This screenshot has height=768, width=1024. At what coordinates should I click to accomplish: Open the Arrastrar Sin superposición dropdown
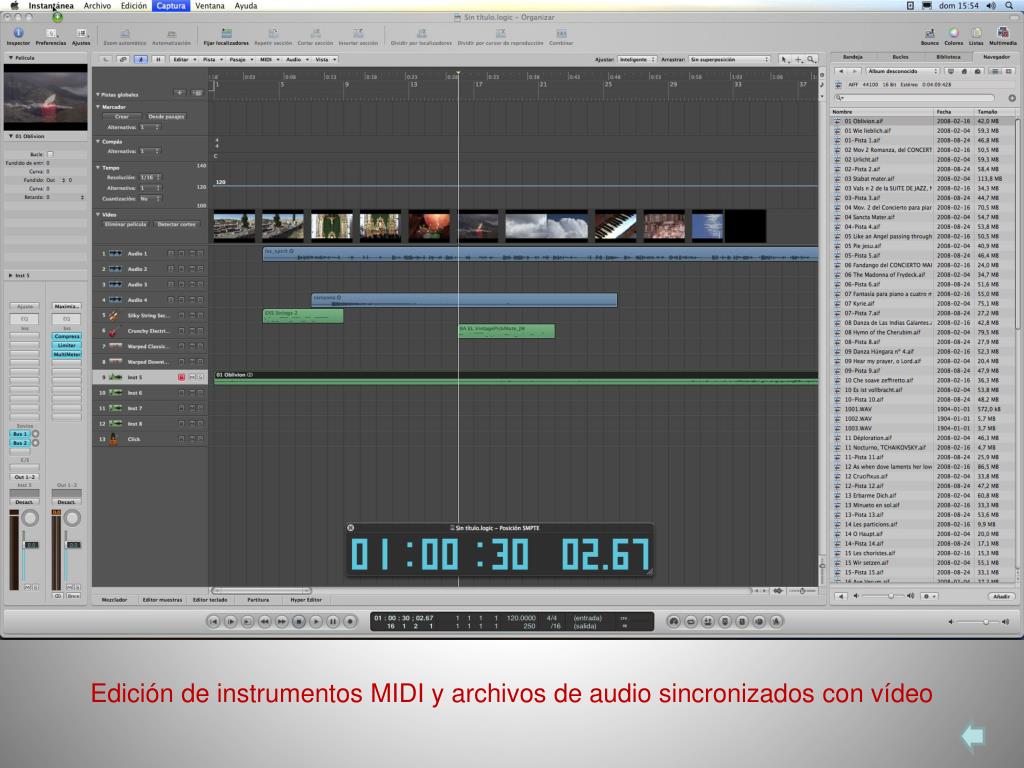point(730,59)
